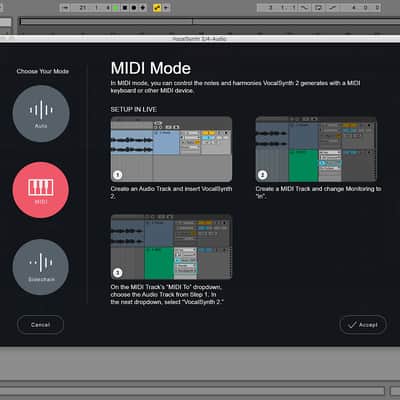Toggle the Loop switch
The height and width of the screenshot is (400, 400).
click(x=318, y=7)
